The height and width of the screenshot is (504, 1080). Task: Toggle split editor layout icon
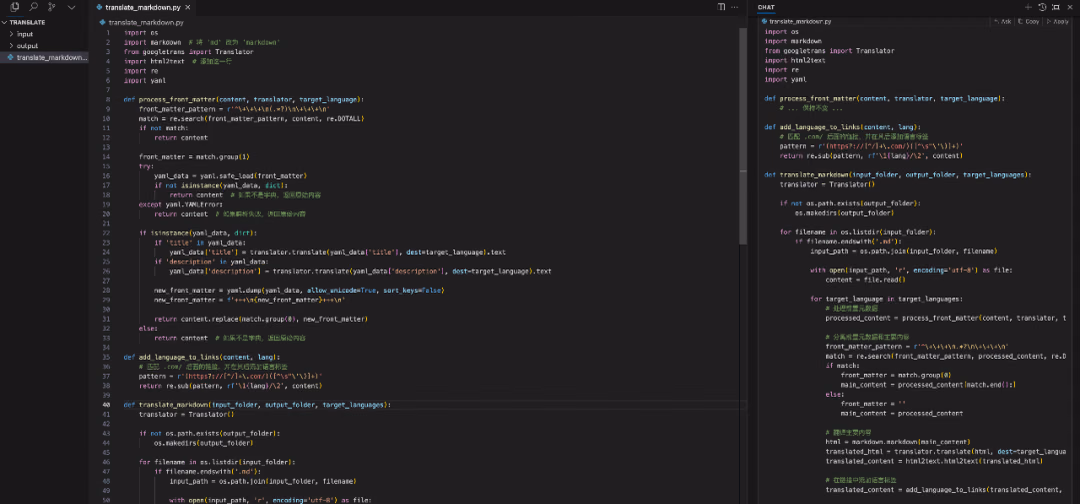click(721, 7)
